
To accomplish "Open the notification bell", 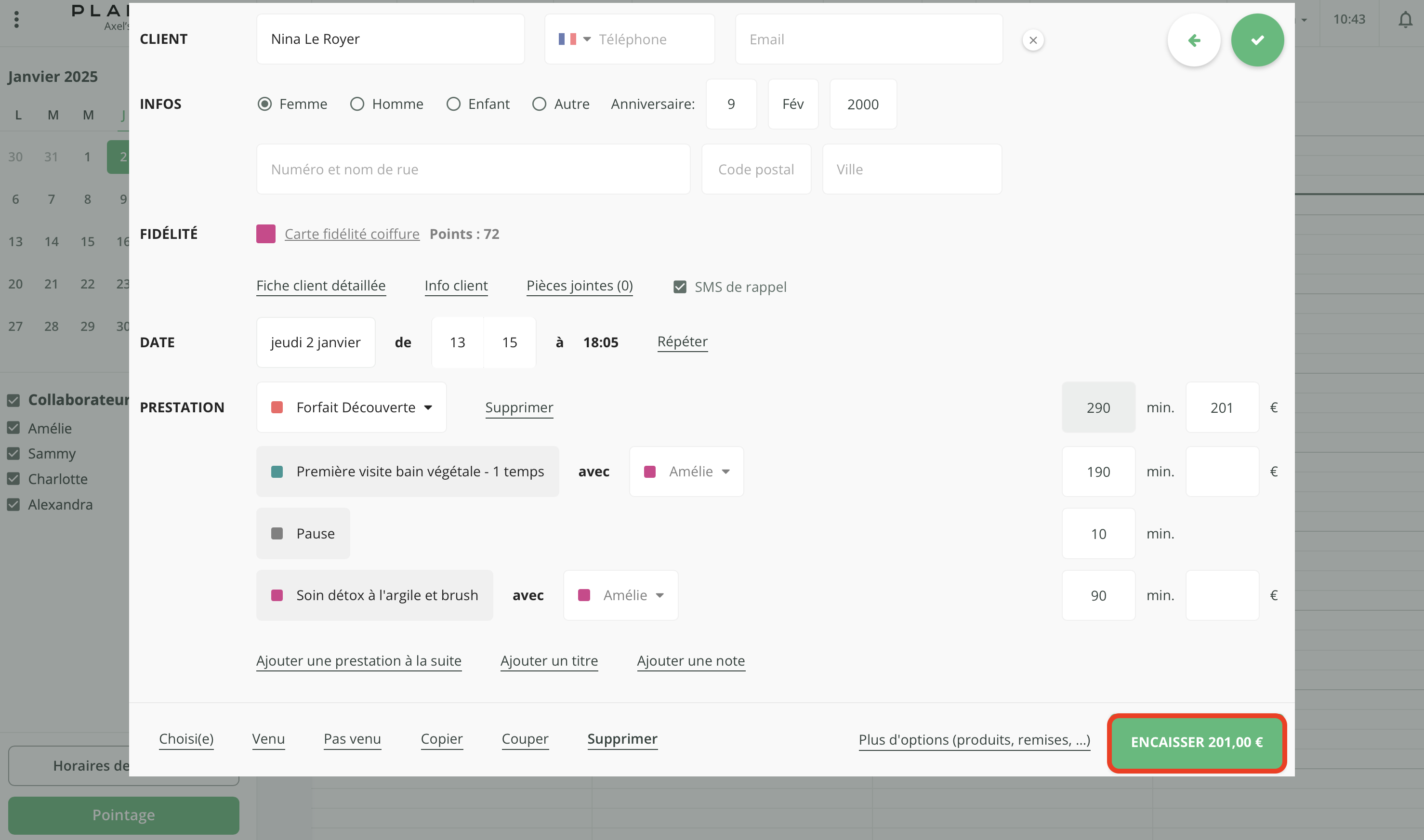I will click(1405, 20).
